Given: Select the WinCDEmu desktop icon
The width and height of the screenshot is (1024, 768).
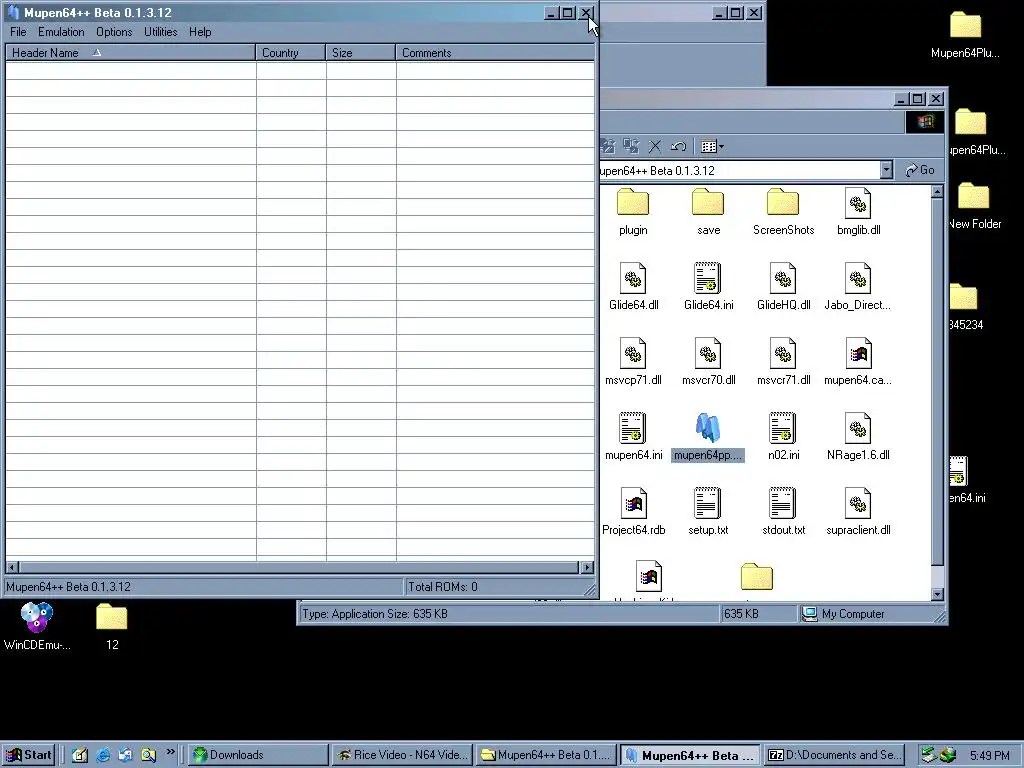Looking at the screenshot, I should (x=37, y=627).
